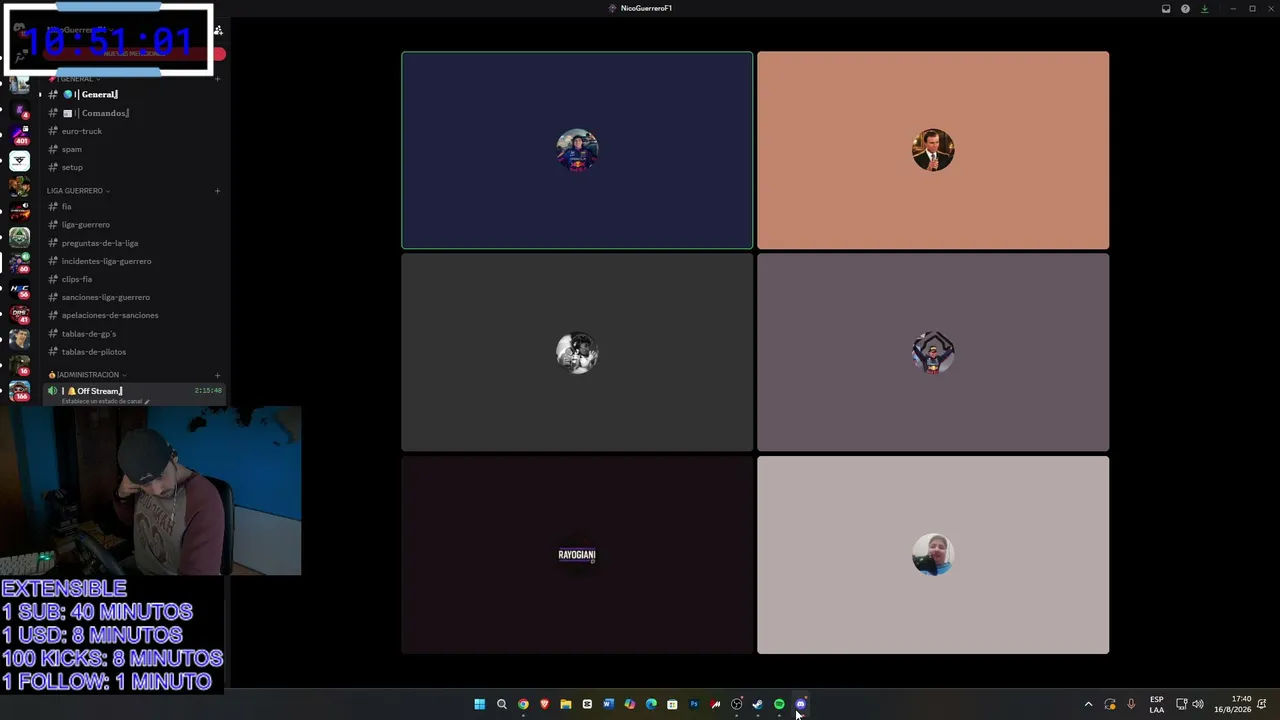
Task: Click the green Discord update download icon
Action: [x=1204, y=9]
